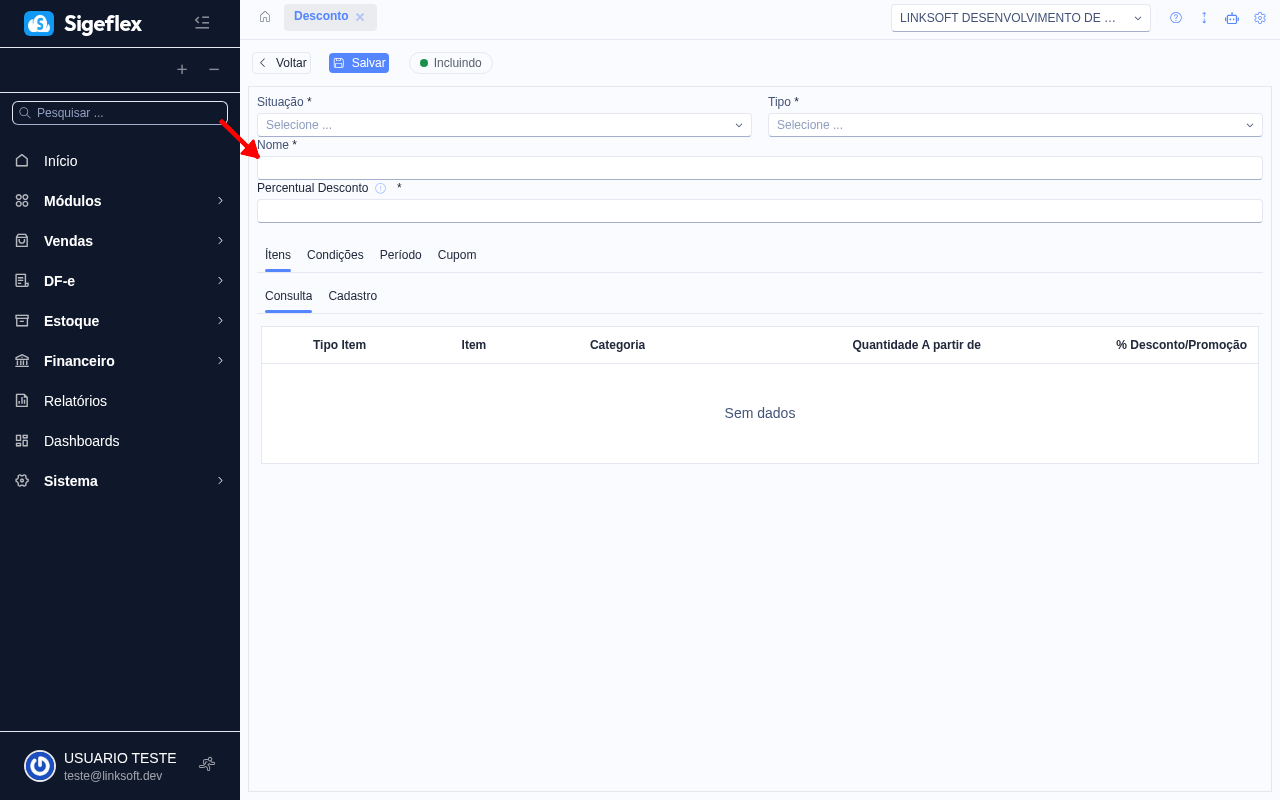Open the Tipo dropdown

click(x=1015, y=125)
